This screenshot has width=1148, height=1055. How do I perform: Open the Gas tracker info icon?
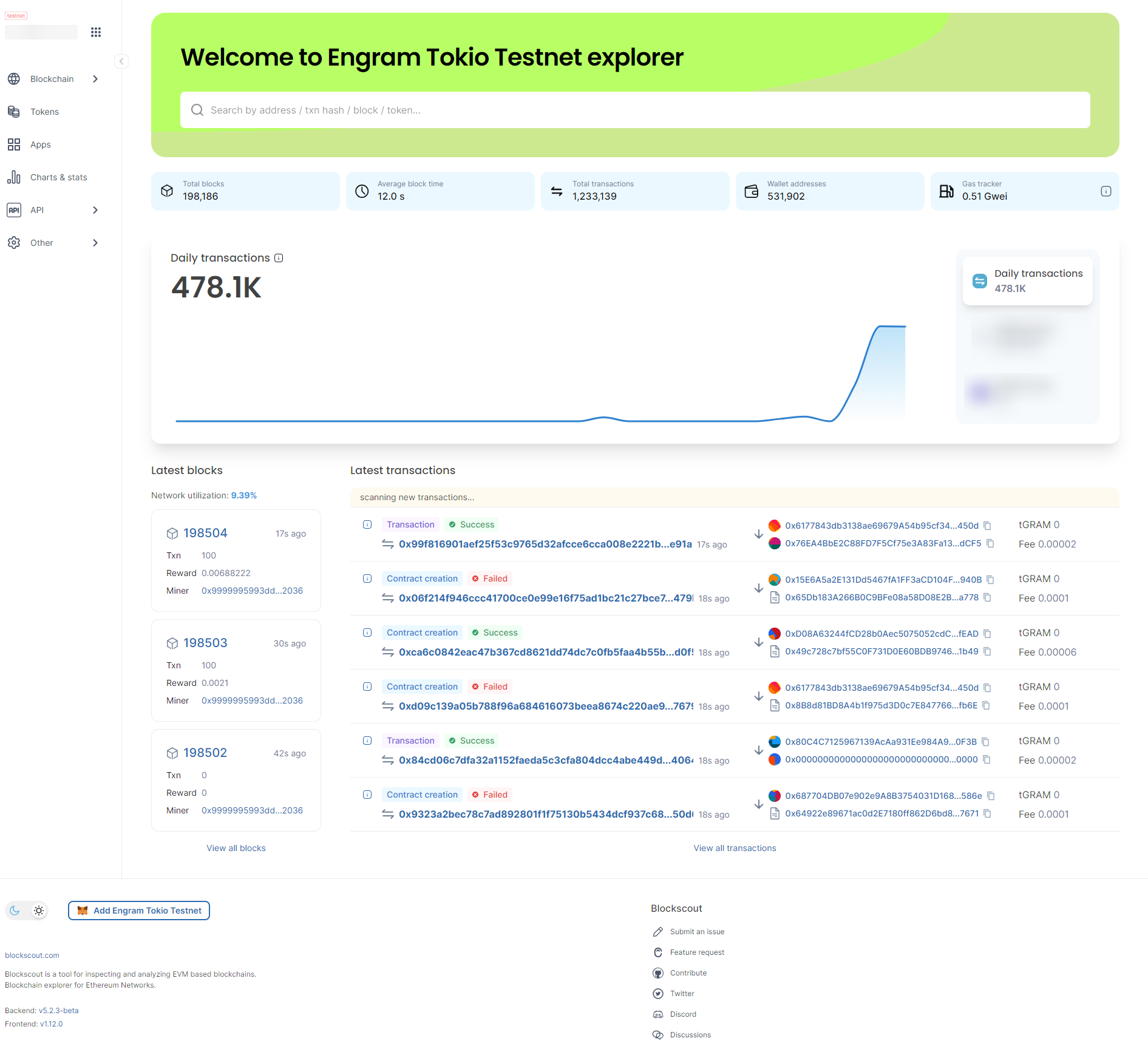click(x=1106, y=191)
